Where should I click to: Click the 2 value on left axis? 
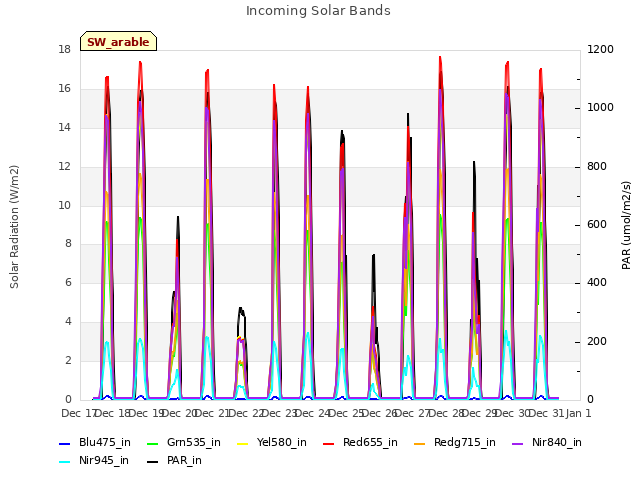[x=68, y=360]
